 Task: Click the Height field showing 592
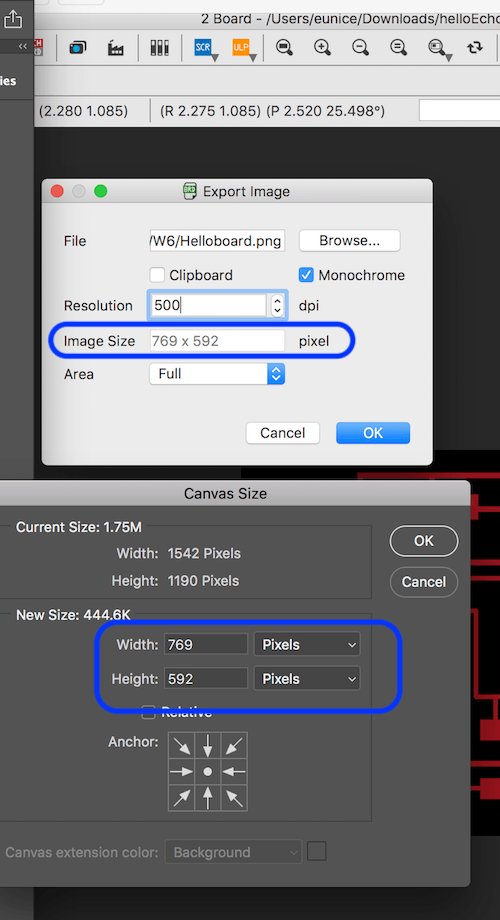205,678
